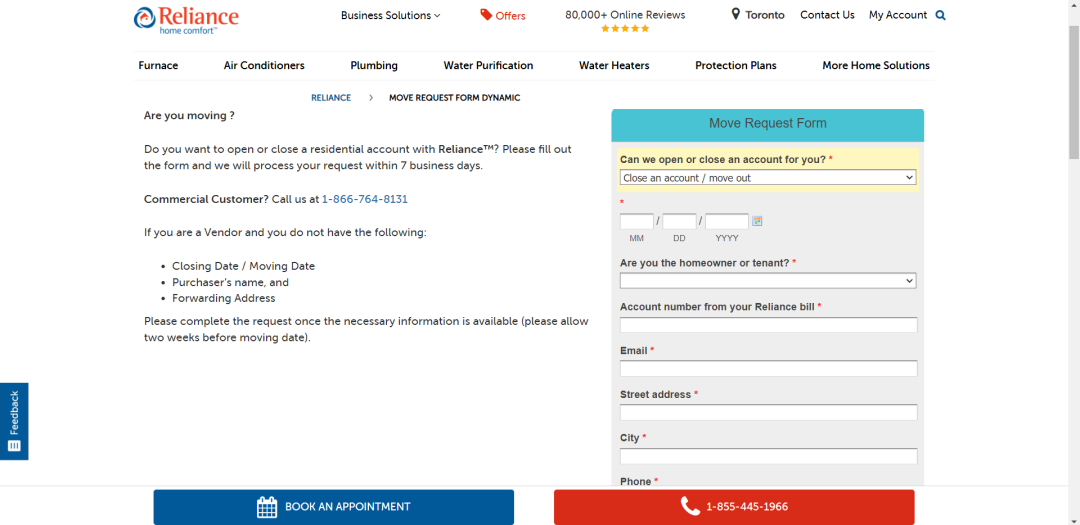Screen dimensions: 1080x525
Task: Go to Contact Us page
Action: coord(827,14)
